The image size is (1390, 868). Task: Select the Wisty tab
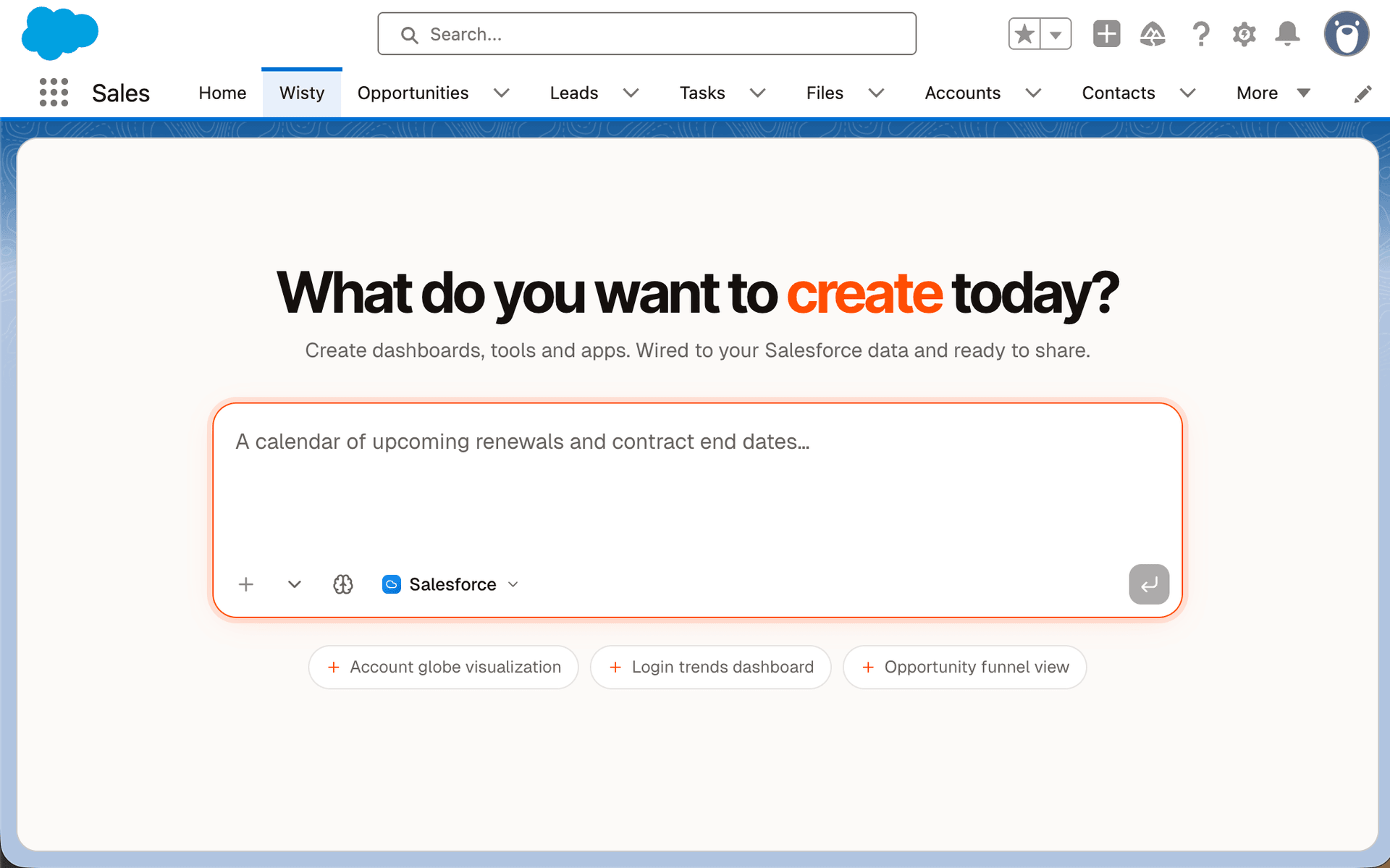coord(302,93)
